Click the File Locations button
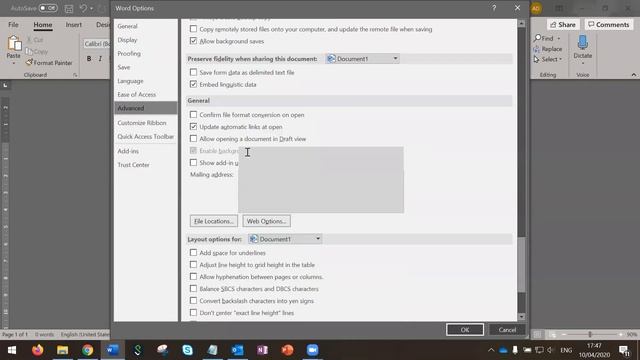Viewport: 640px width, 360px height. click(x=213, y=221)
